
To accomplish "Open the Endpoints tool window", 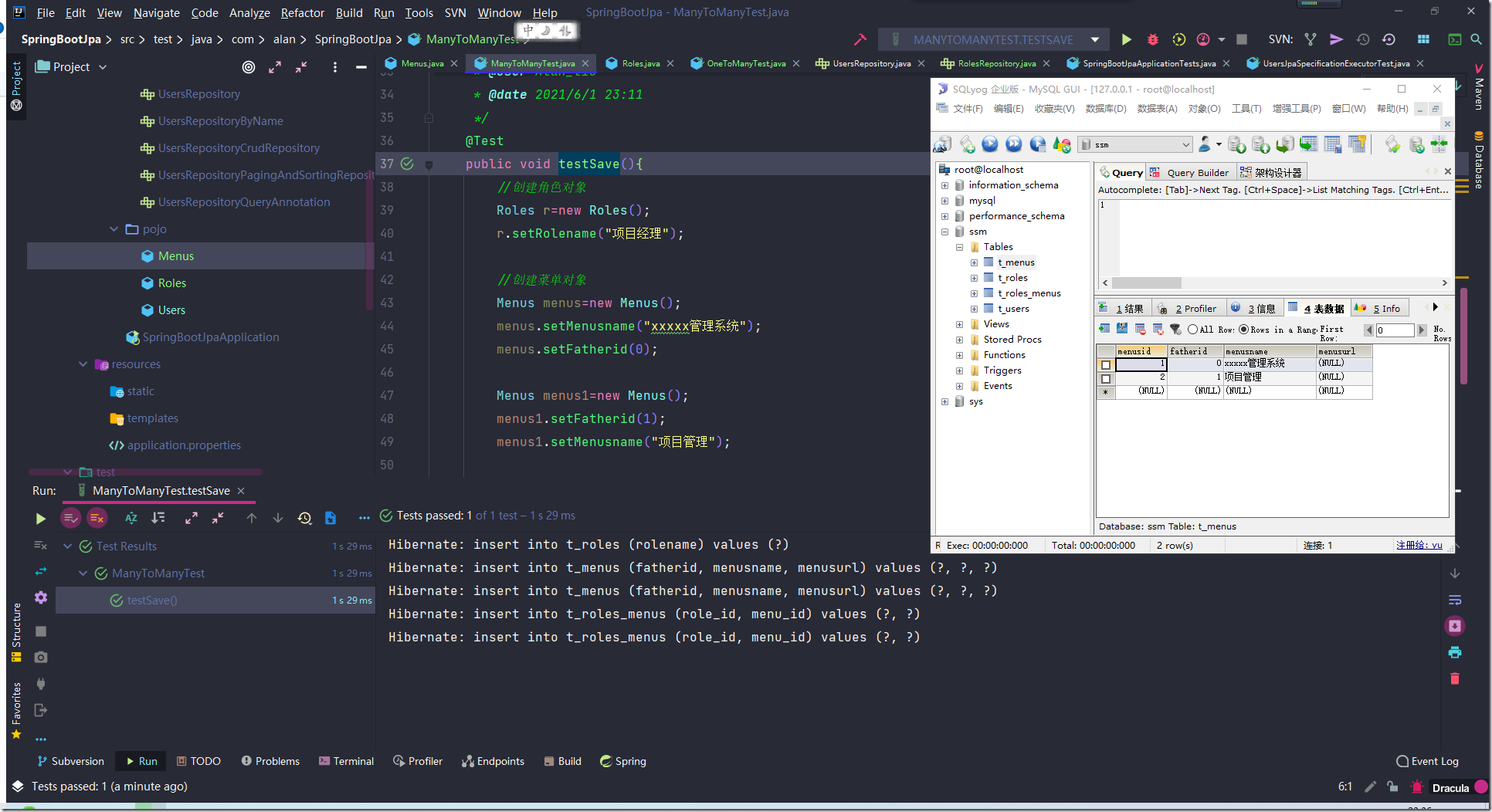I will click(493, 761).
